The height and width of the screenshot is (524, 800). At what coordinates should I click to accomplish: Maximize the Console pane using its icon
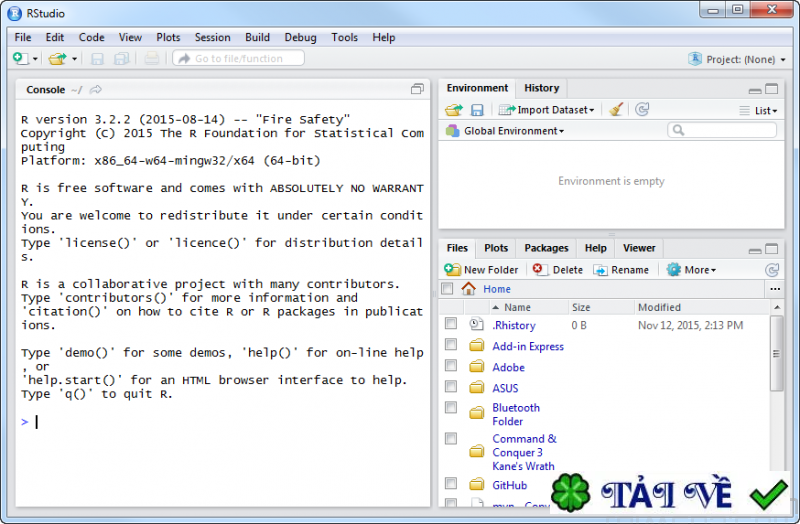[417, 89]
